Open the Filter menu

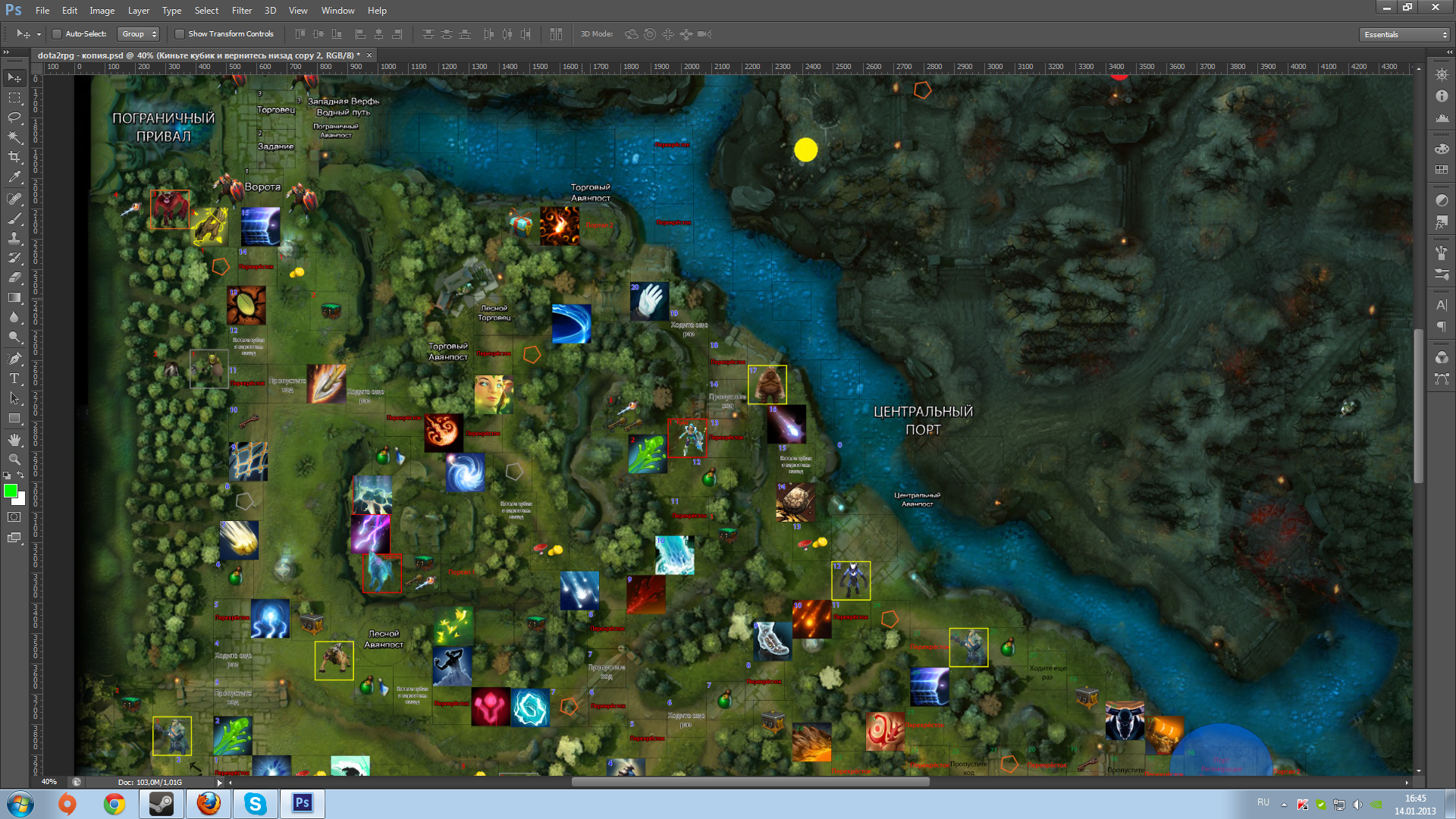click(x=242, y=11)
